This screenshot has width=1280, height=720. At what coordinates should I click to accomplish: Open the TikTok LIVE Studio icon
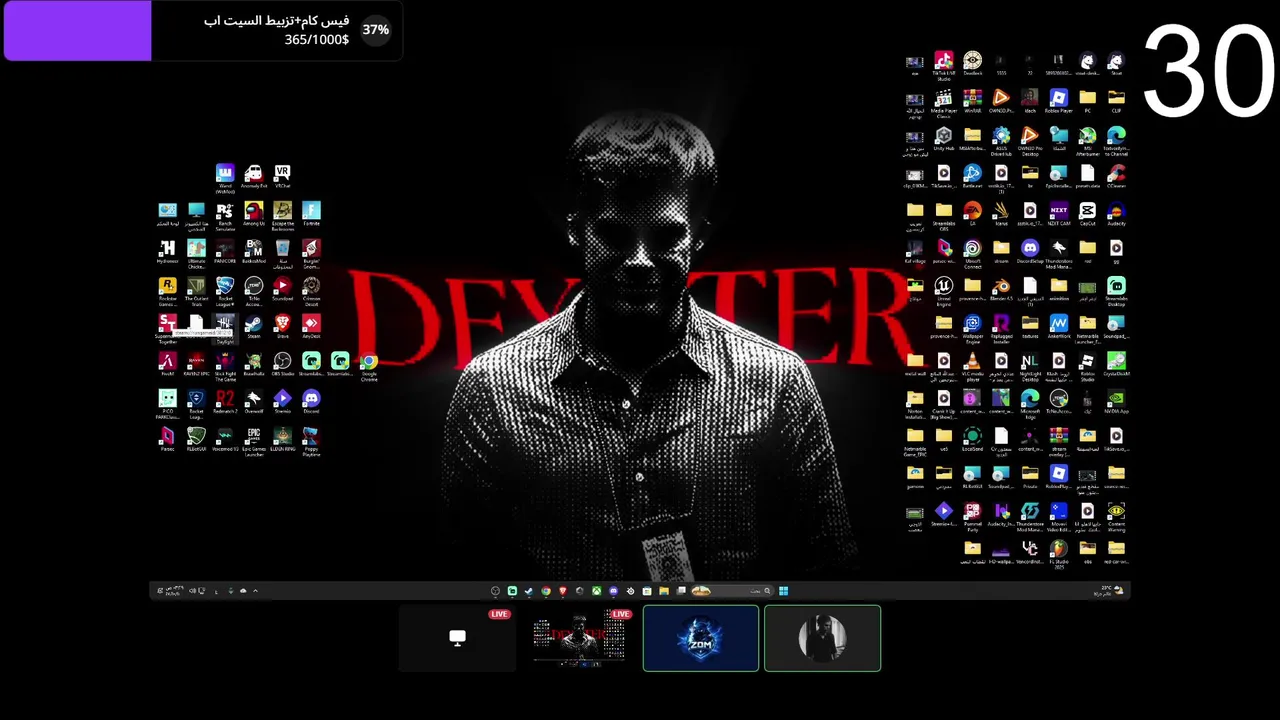943,65
